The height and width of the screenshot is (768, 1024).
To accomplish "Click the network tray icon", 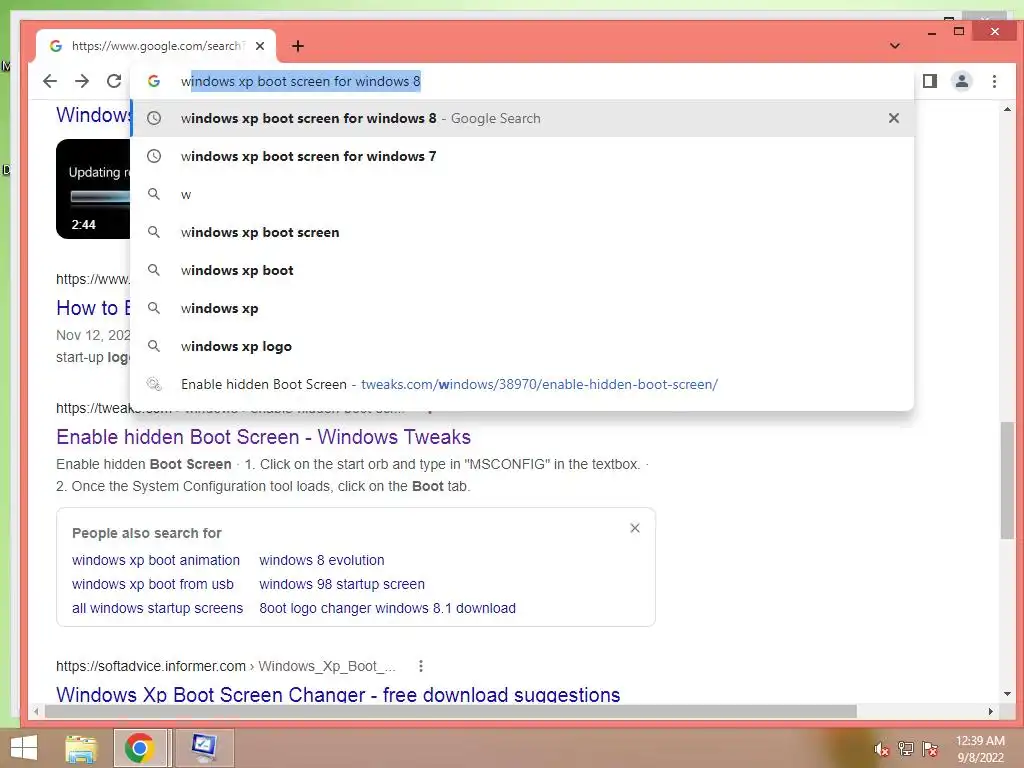I will pyautogui.click(x=906, y=749).
